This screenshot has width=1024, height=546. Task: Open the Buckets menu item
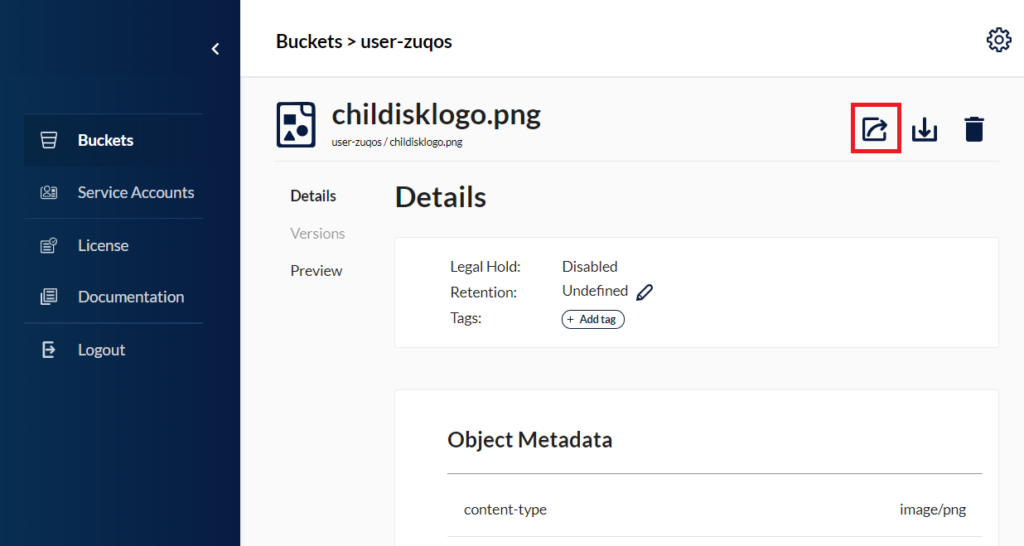[105, 140]
